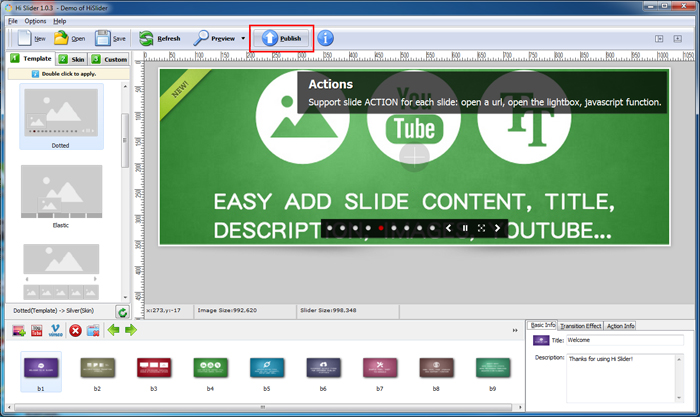This screenshot has width=700, height=417.
Task: Go to previous slide in preview
Action: [448, 228]
